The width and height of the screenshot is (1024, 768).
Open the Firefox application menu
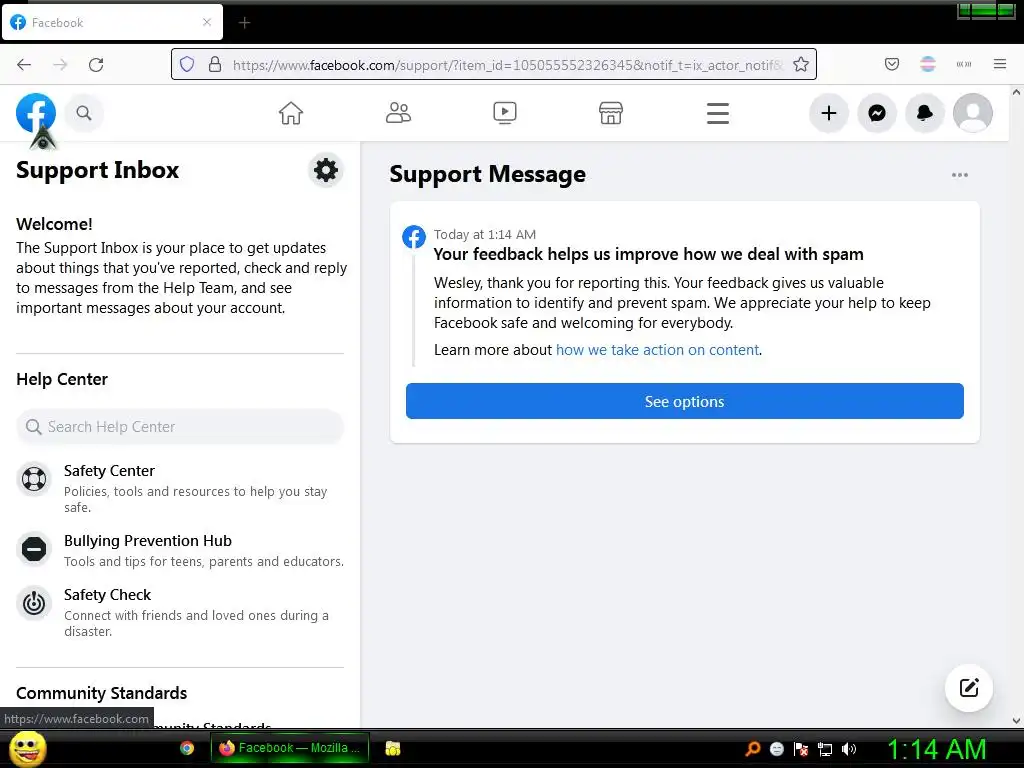pyautogui.click(x=1000, y=64)
